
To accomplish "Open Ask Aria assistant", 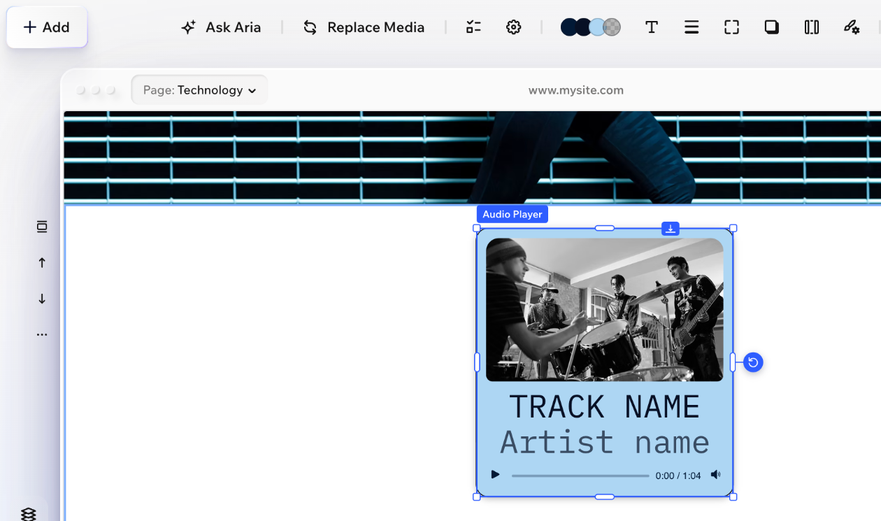I will pos(221,27).
